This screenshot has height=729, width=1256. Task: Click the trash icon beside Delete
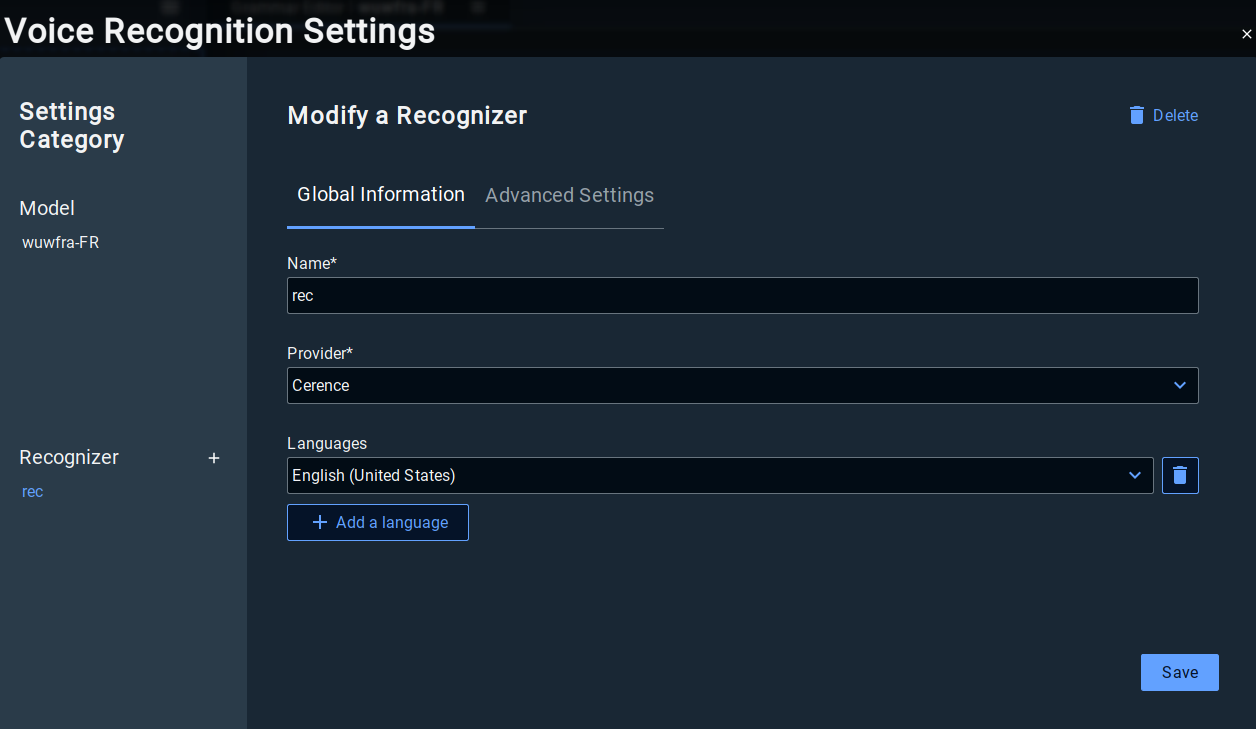pos(1137,115)
